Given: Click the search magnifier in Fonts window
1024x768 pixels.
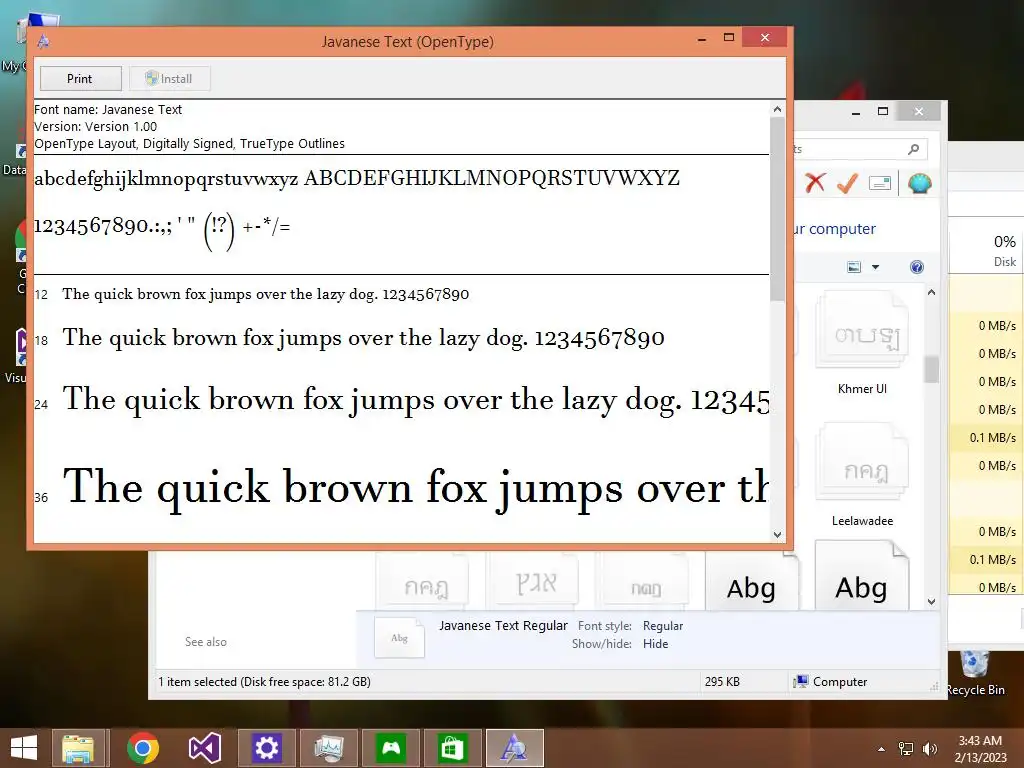Looking at the screenshot, I should (914, 150).
